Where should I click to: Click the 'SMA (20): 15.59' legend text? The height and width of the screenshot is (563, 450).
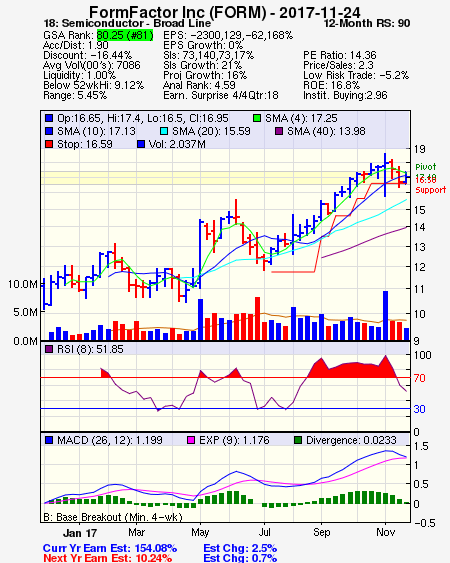click(x=211, y=131)
